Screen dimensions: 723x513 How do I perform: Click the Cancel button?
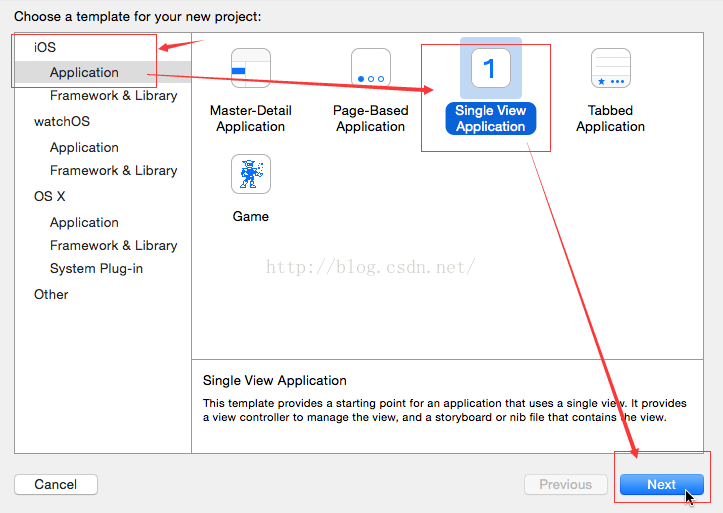pos(56,484)
